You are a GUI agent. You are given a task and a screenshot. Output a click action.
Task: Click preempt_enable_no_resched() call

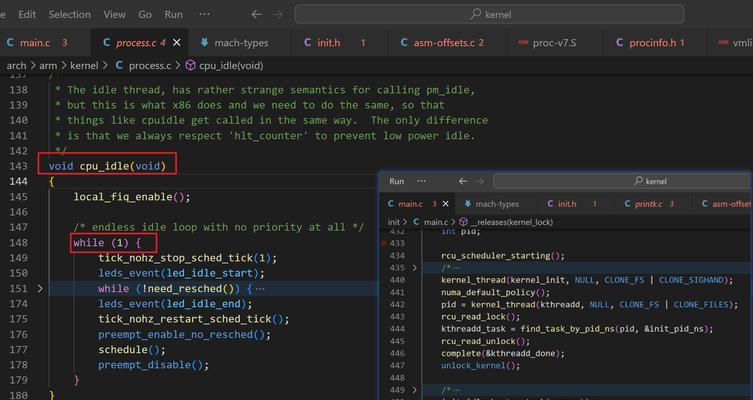[x=184, y=335]
